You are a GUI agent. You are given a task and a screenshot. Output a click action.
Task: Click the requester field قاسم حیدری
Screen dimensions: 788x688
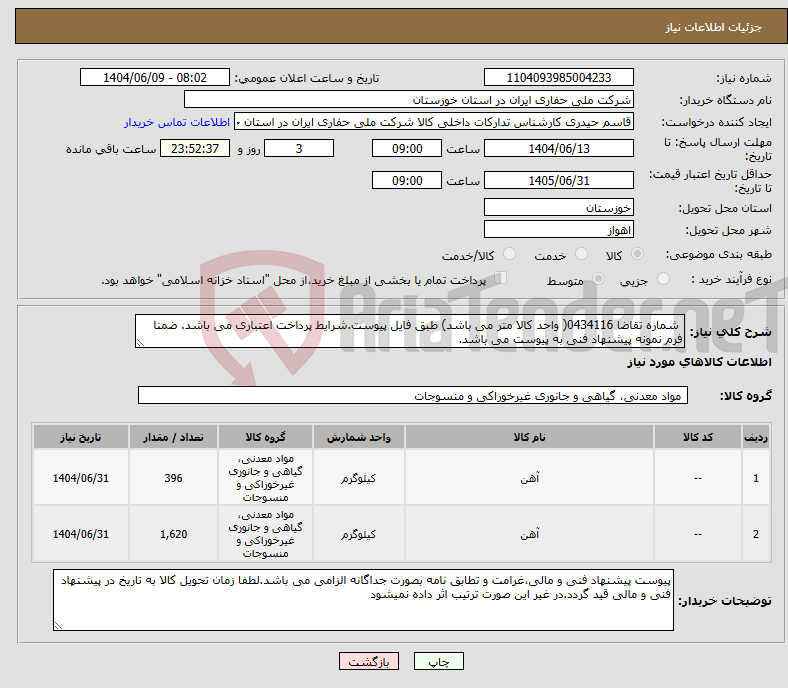(x=434, y=122)
